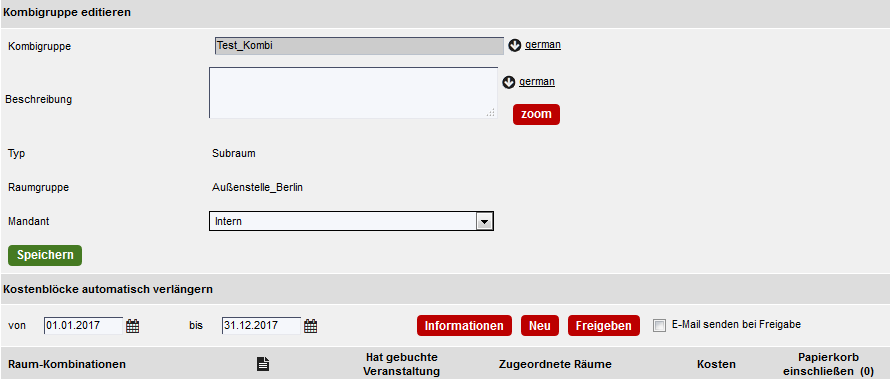Screen dimensions: 890x379
Task: Focus the Kombigruppe field with Test_Kombi
Action: click(x=359, y=46)
